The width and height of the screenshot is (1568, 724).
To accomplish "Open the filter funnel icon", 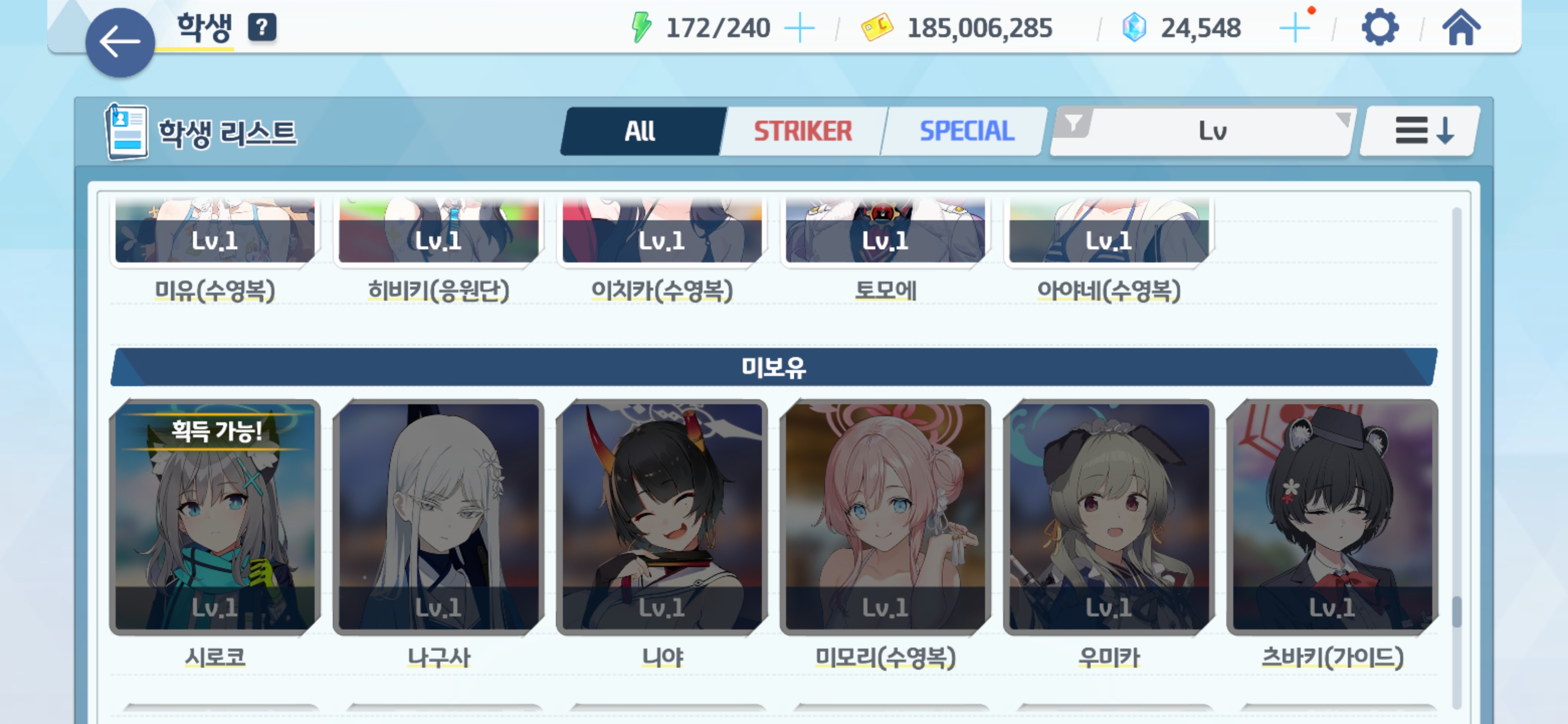I will pyautogui.click(x=1074, y=123).
